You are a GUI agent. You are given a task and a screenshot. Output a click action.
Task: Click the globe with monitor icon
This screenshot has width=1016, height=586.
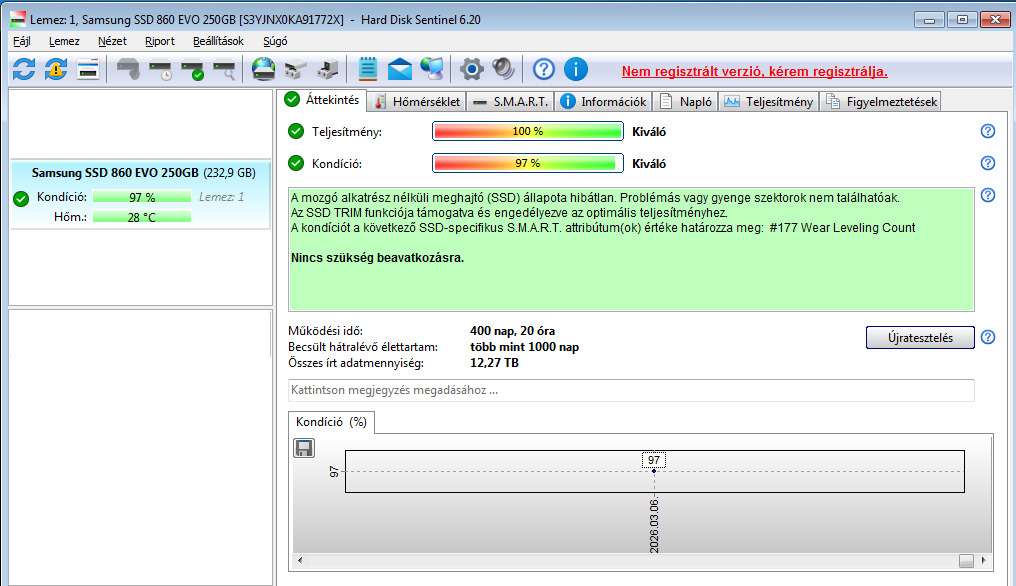pos(432,69)
